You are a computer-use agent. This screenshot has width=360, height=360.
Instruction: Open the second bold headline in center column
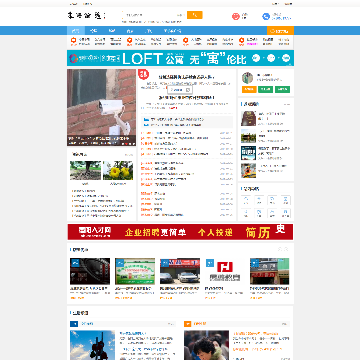click(x=186, y=98)
